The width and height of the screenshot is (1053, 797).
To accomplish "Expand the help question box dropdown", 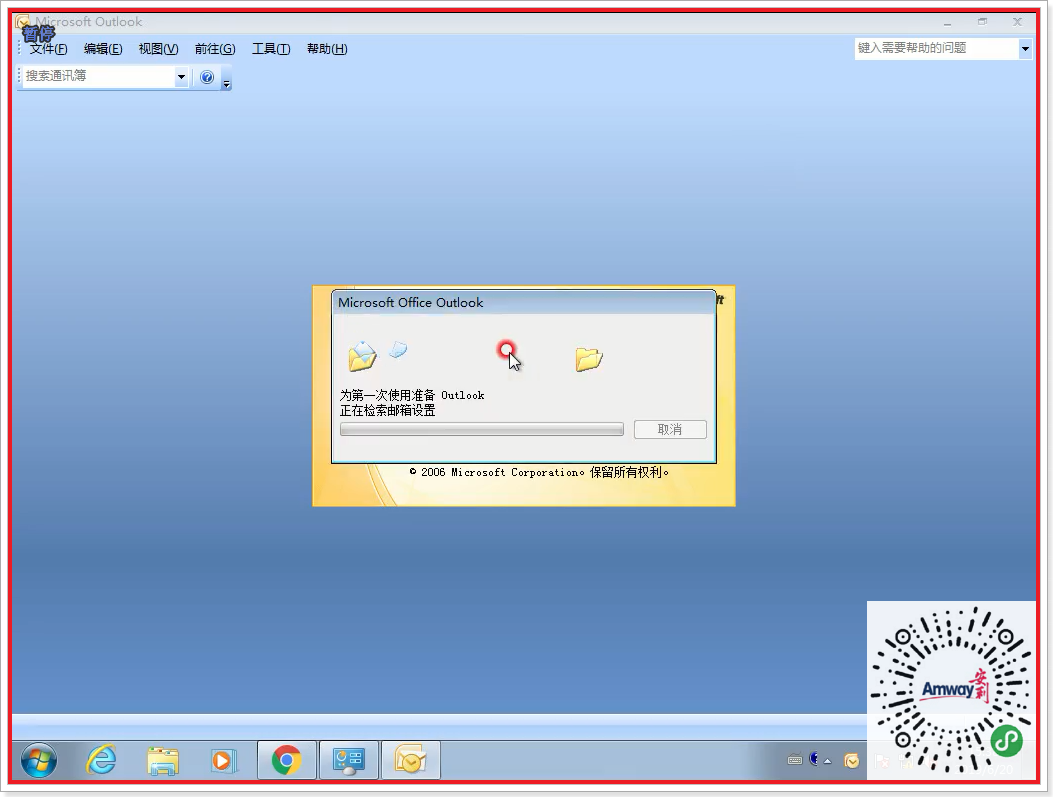I will tap(1025, 48).
